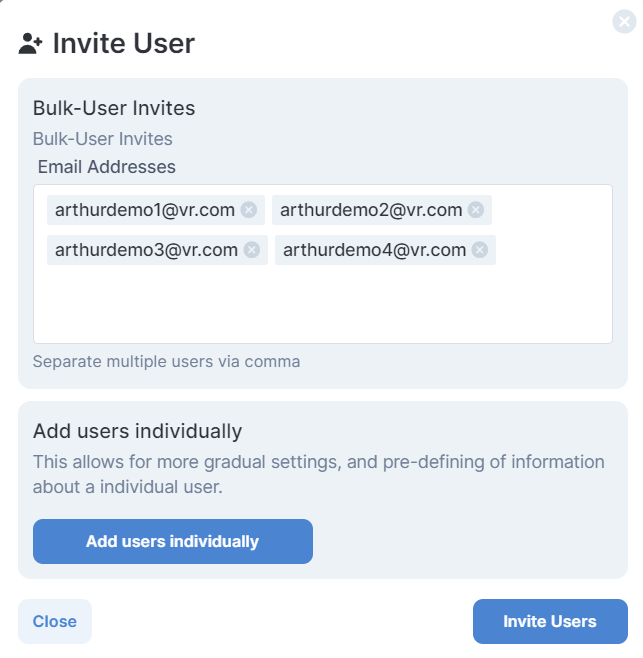
Task: Click the arthurdemo4@vr.com address text
Action: [375, 250]
